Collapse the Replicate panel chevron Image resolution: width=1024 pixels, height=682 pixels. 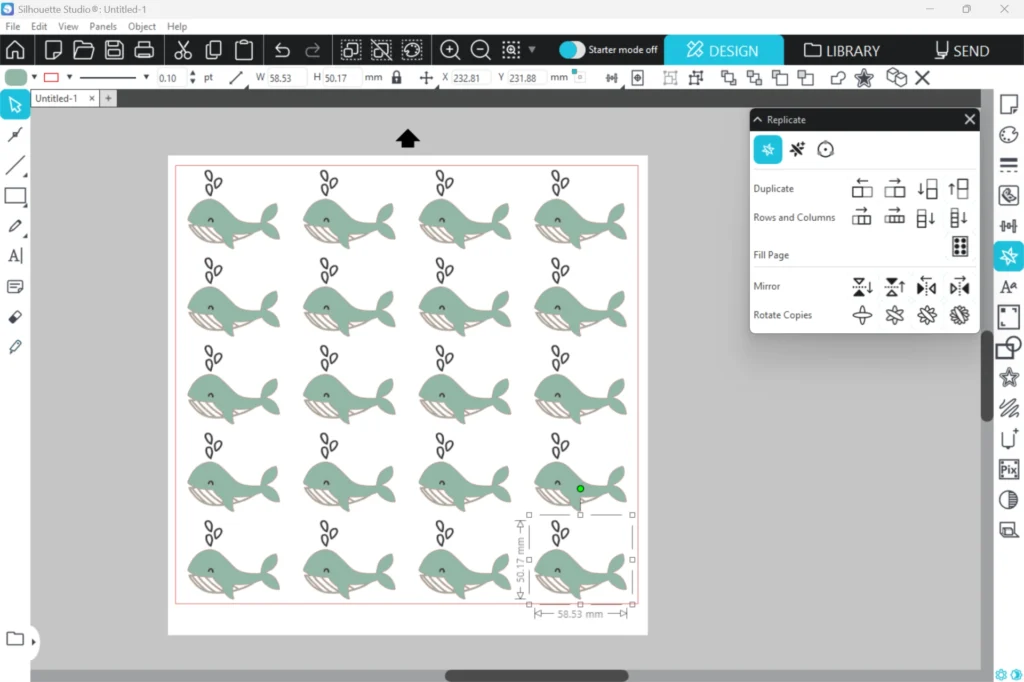(758, 120)
